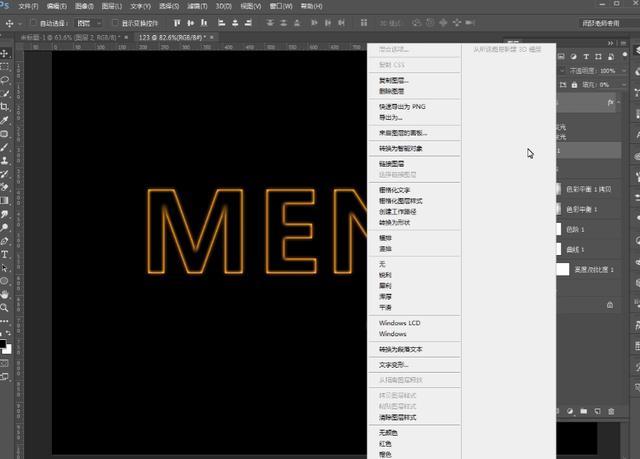
Task: Click the background color swatch
Action: tap(8, 350)
